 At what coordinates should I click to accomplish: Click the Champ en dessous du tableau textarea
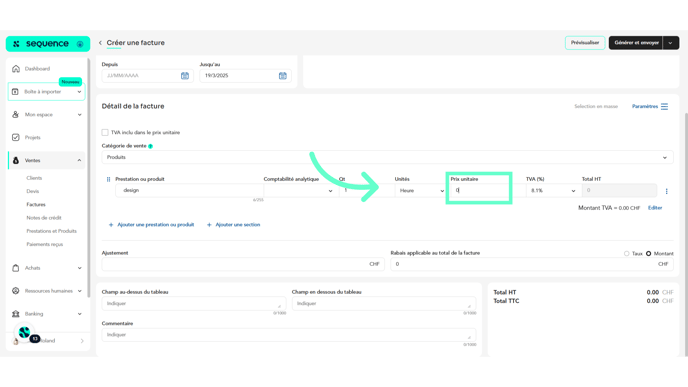tap(384, 304)
